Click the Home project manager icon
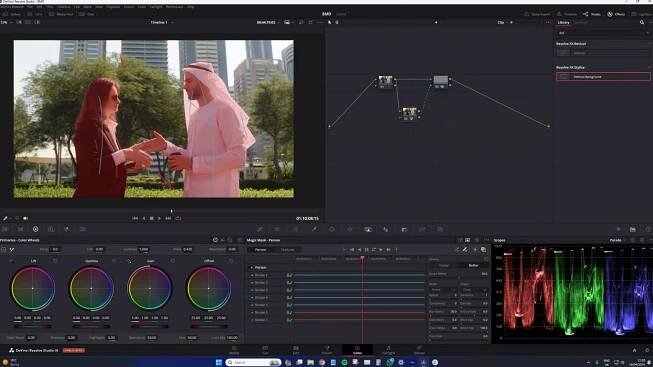This screenshot has width=653, height=367. (634, 350)
